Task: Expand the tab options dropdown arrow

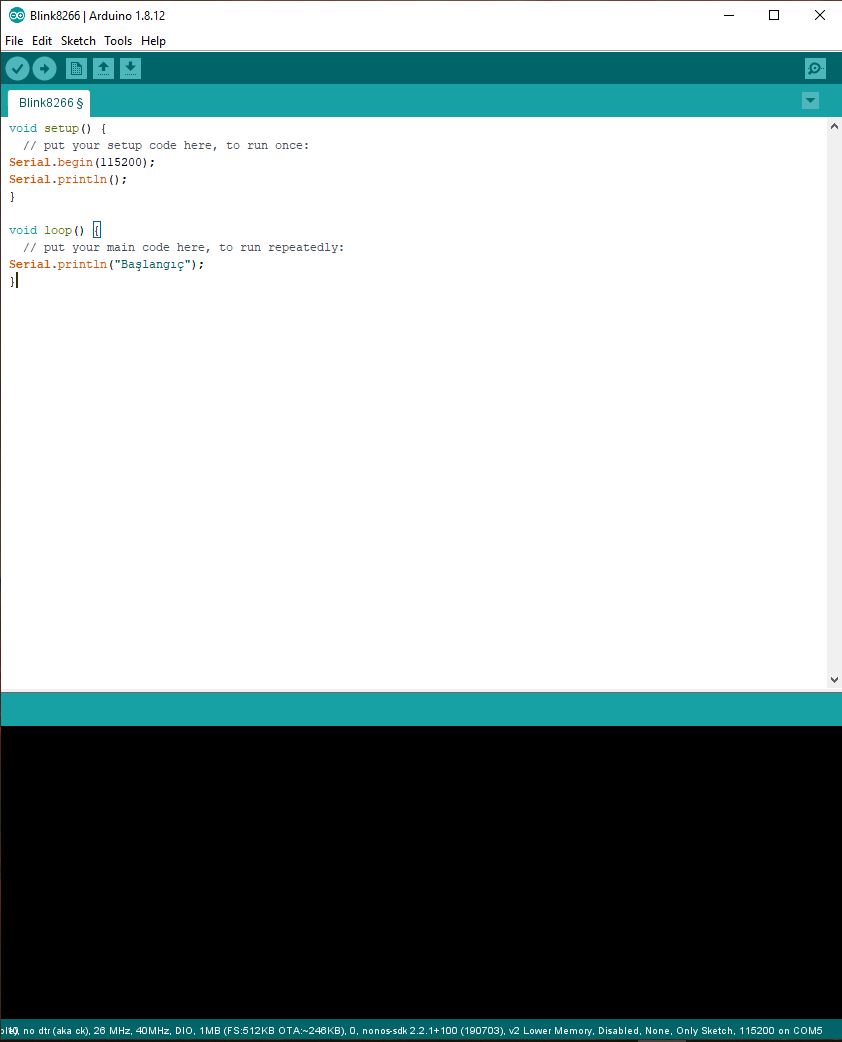Action: click(810, 101)
